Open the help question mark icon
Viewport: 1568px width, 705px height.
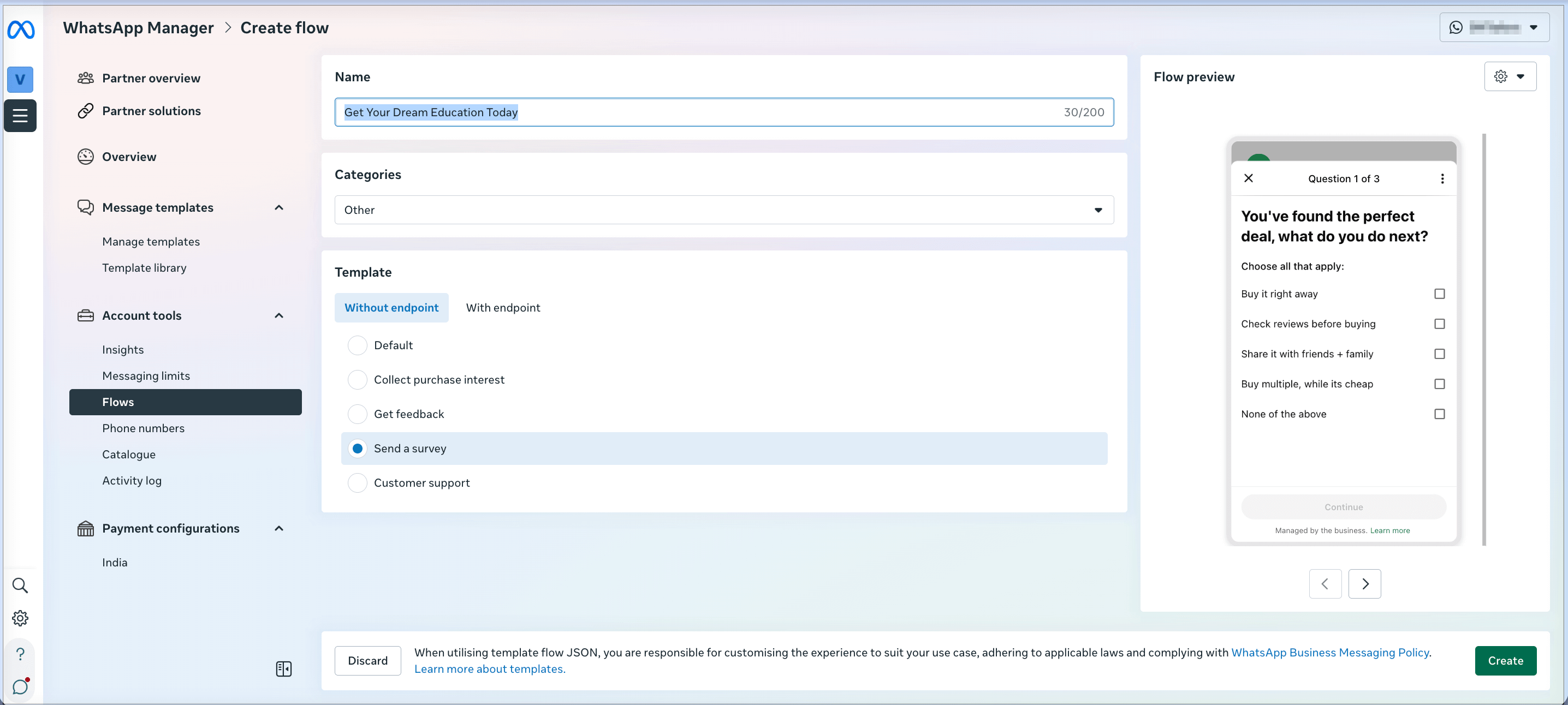[20, 653]
